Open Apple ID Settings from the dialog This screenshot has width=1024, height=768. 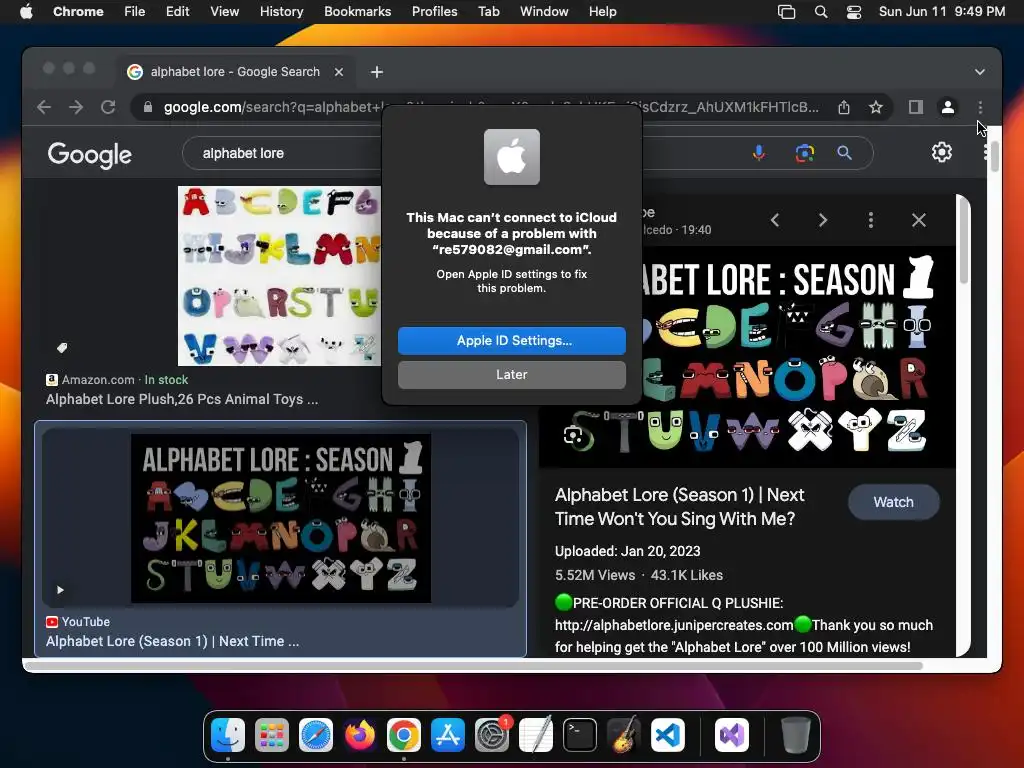click(x=511, y=340)
